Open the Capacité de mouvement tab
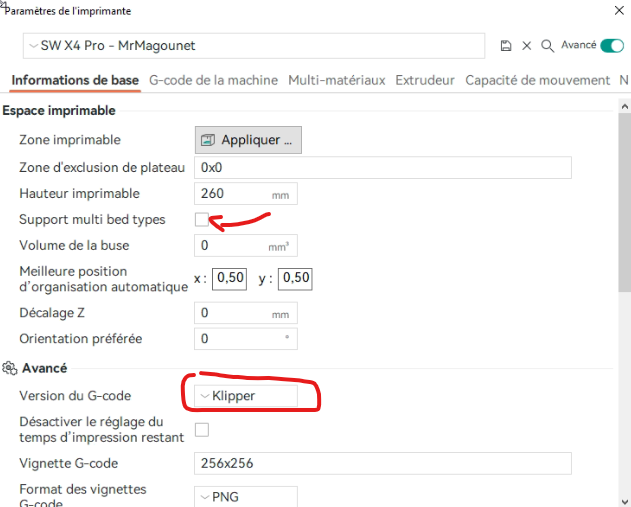Image resolution: width=631 pixels, height=507 pixels. coord(538,80)
